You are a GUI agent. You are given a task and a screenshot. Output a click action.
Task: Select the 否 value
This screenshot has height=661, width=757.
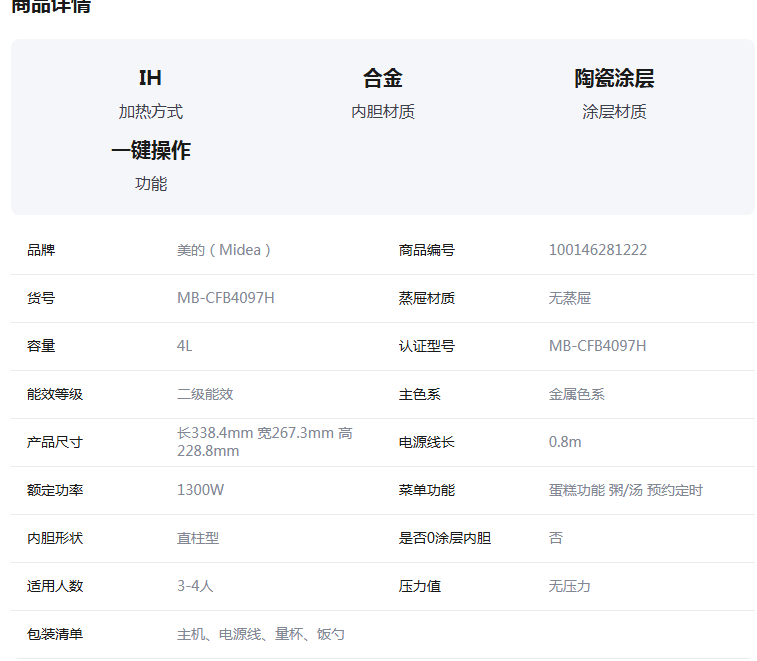click(x=556, y=538)
